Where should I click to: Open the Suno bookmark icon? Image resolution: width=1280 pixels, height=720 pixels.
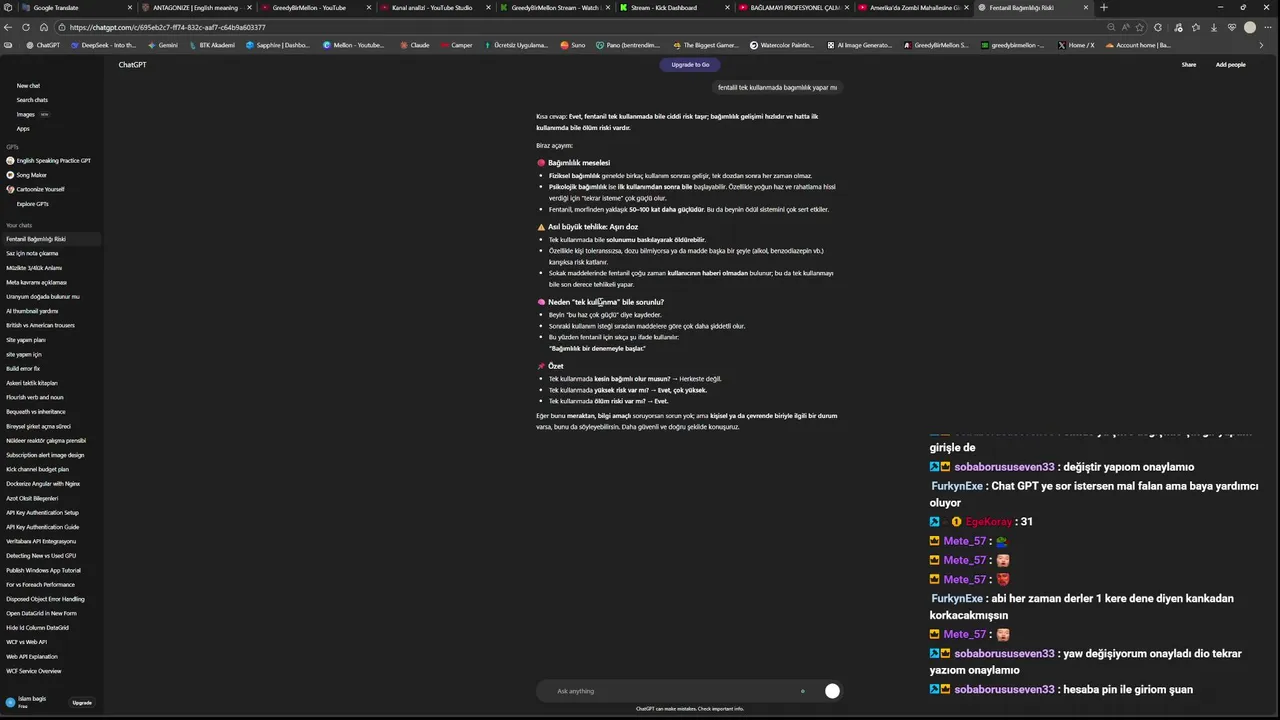[x=565, y=45]
